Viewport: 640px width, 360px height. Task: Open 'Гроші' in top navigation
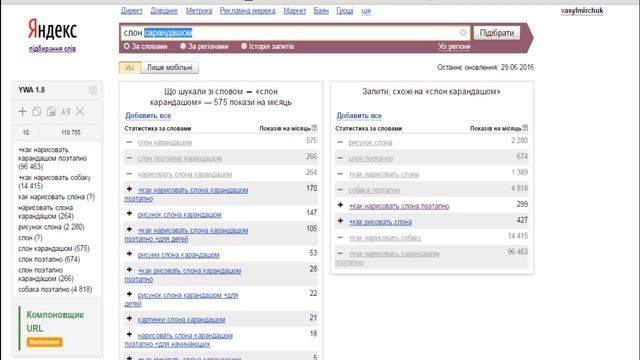345,11
